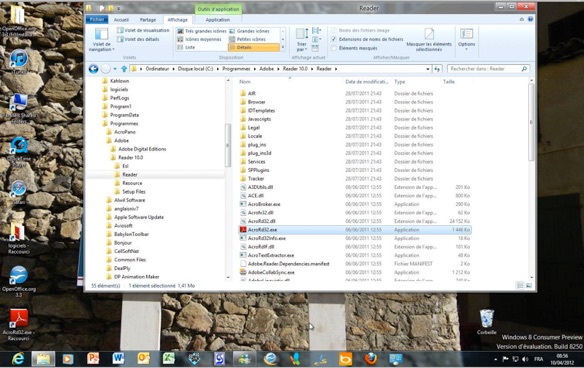Open recent locations arrow beside Forward
The height and width of the screenshot is (368, 584).
pyautogui.click(x=115, y=69)
